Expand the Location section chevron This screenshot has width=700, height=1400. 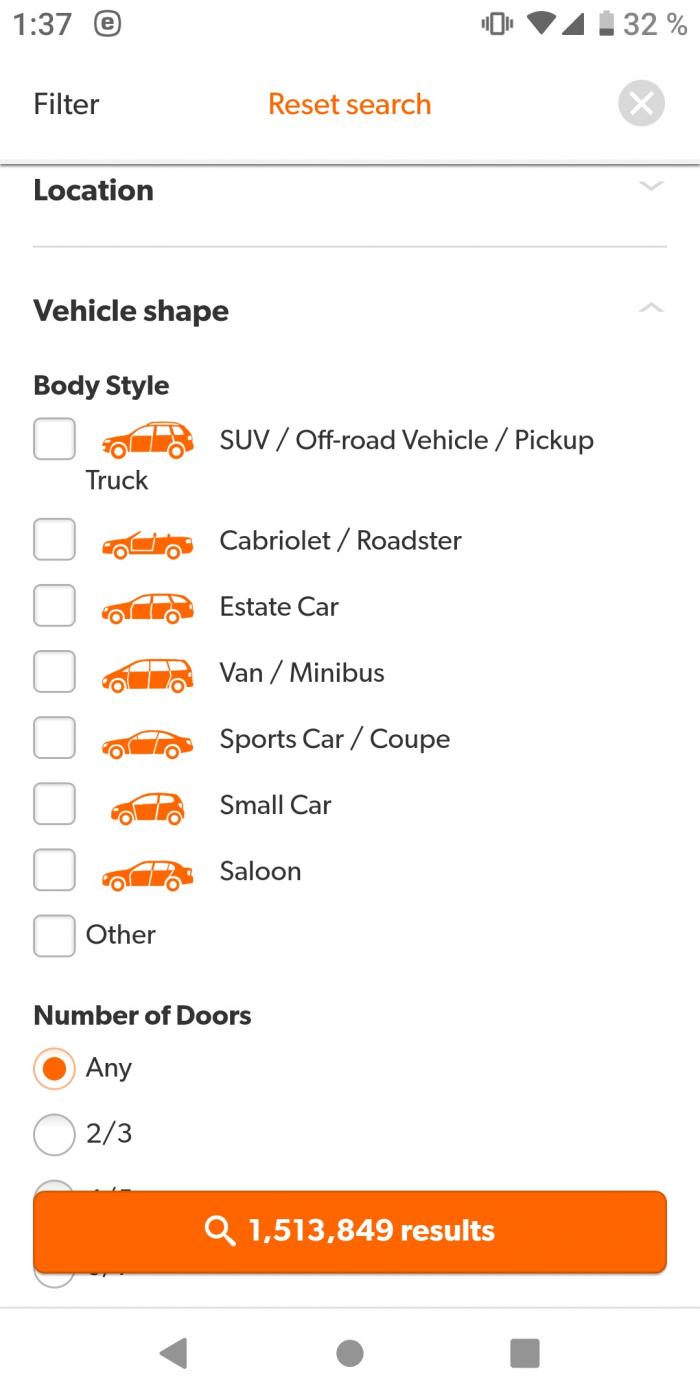(651, 186)
